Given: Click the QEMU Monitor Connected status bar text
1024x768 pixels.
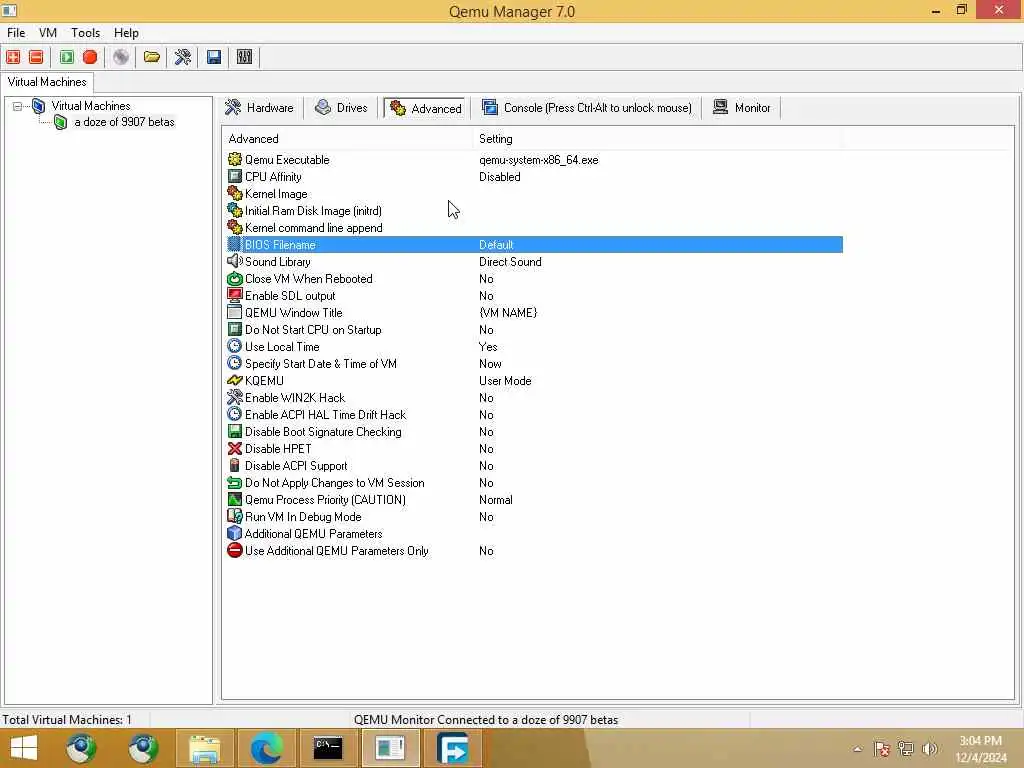Looking at the screenshot, I should tap(486, 720).
